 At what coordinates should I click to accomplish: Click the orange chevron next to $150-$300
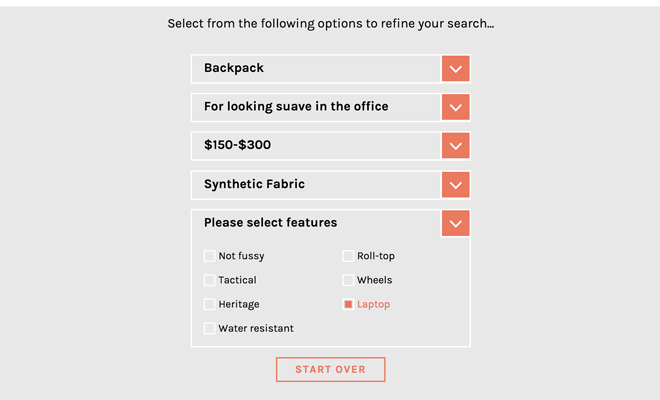455,146
